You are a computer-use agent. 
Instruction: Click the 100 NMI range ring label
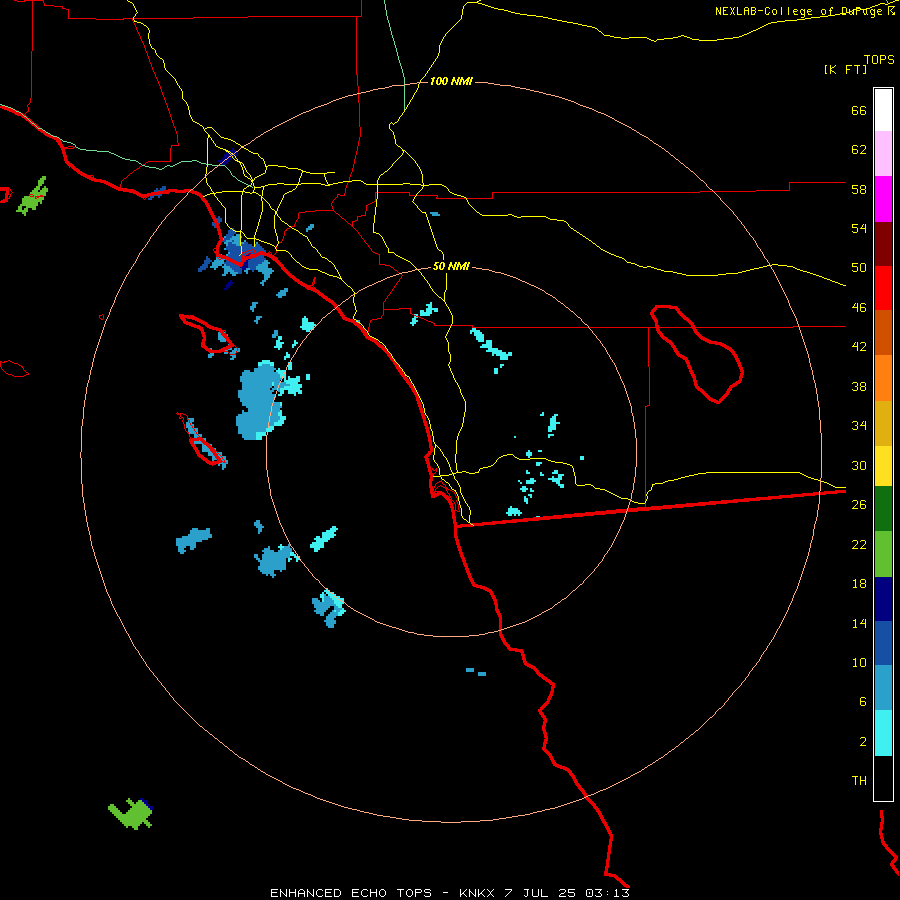point(451,82)
